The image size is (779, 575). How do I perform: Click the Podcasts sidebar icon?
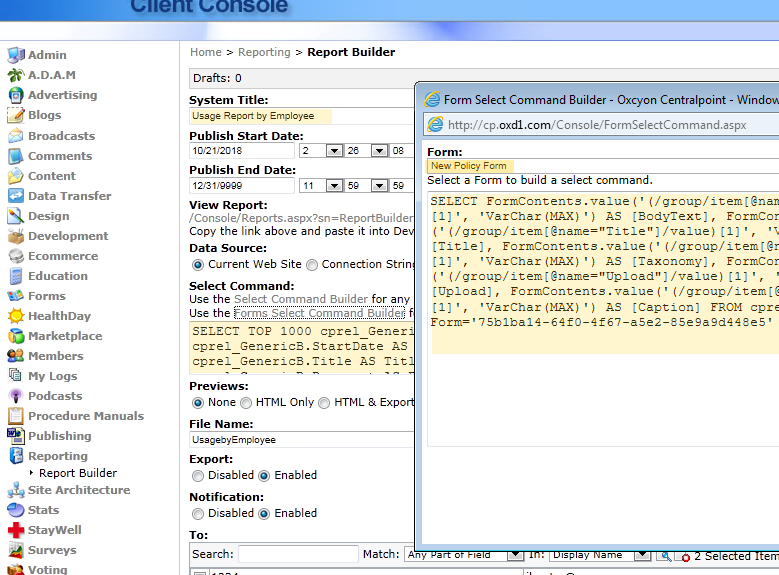tap(15, 396)
